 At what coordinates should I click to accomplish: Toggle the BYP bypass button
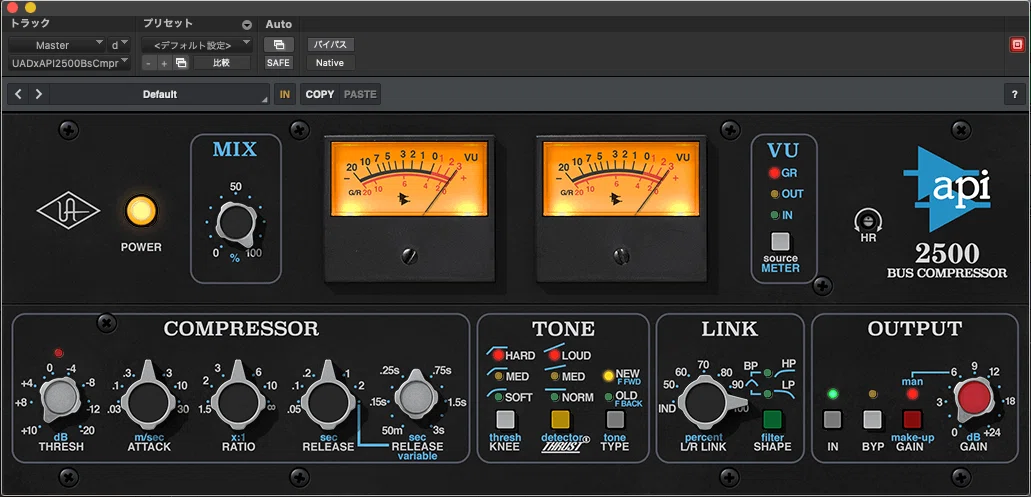tap(873, 419)
